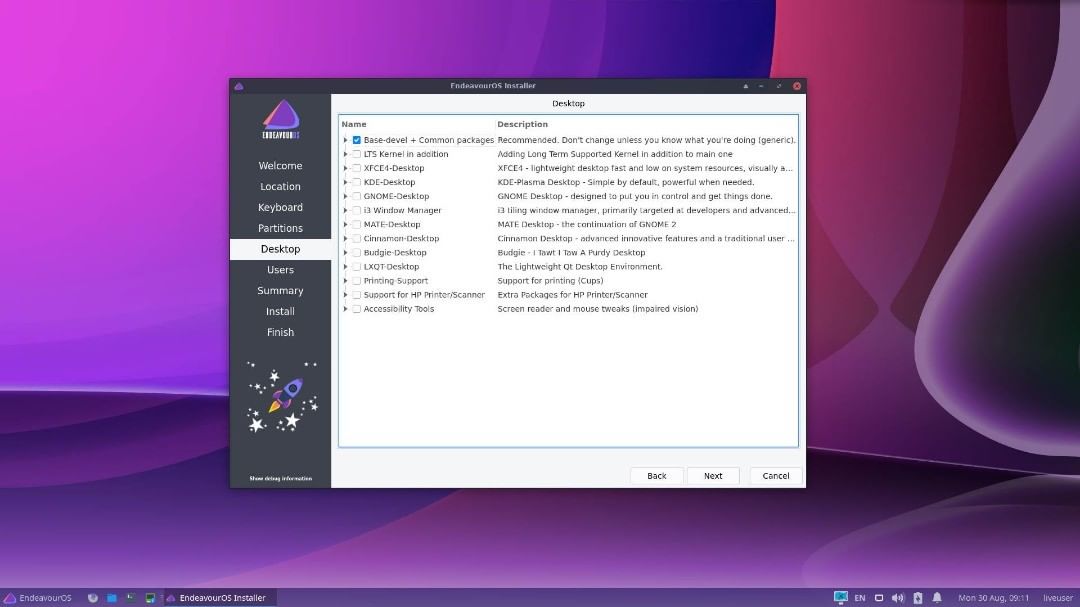The image size is (1080, 607).
Task: Check the GNOME-Desktop checkbox
Action: click(x=357, y=196)
